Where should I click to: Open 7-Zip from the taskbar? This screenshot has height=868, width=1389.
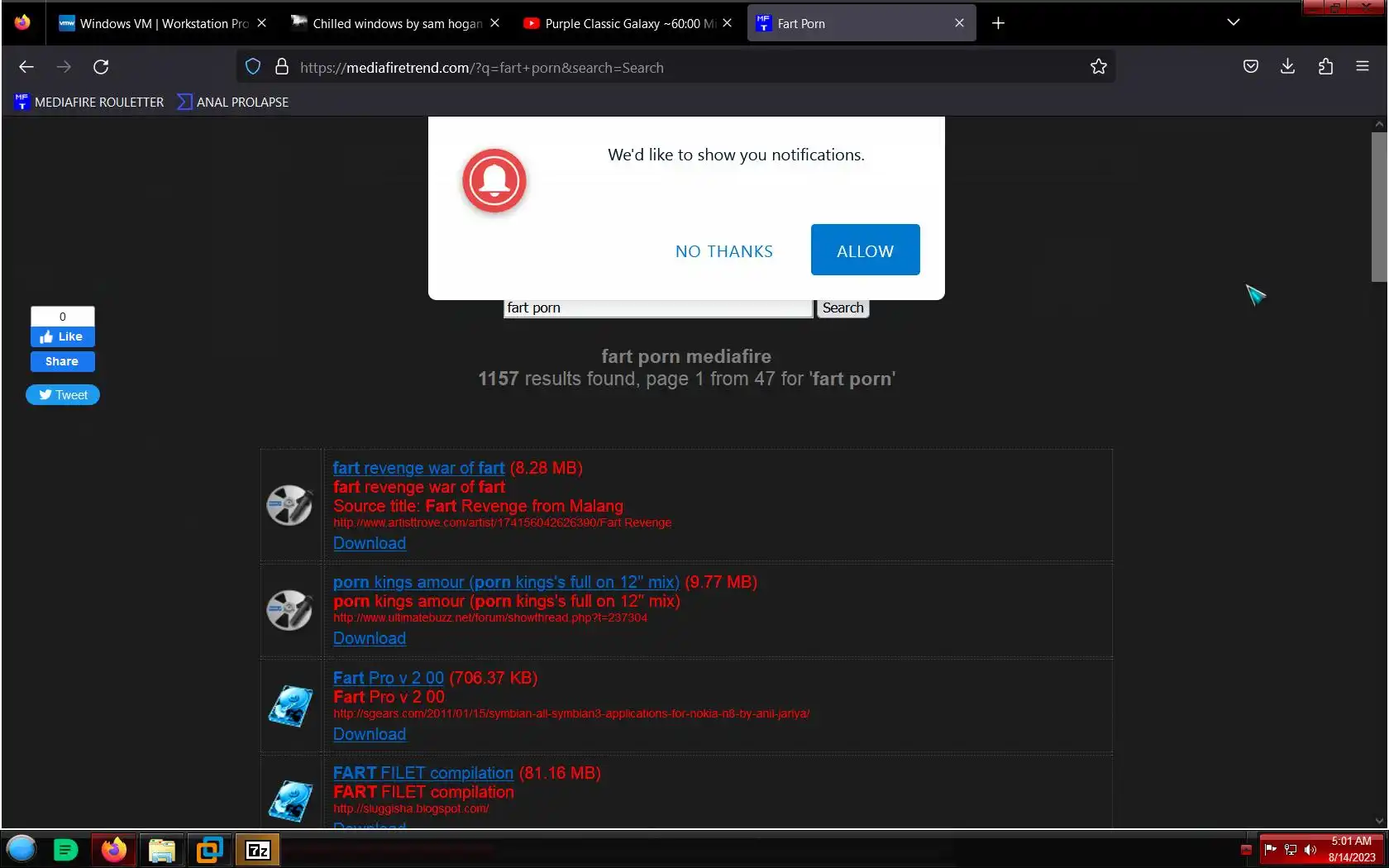pyautogui.click(x=258, y=850)
